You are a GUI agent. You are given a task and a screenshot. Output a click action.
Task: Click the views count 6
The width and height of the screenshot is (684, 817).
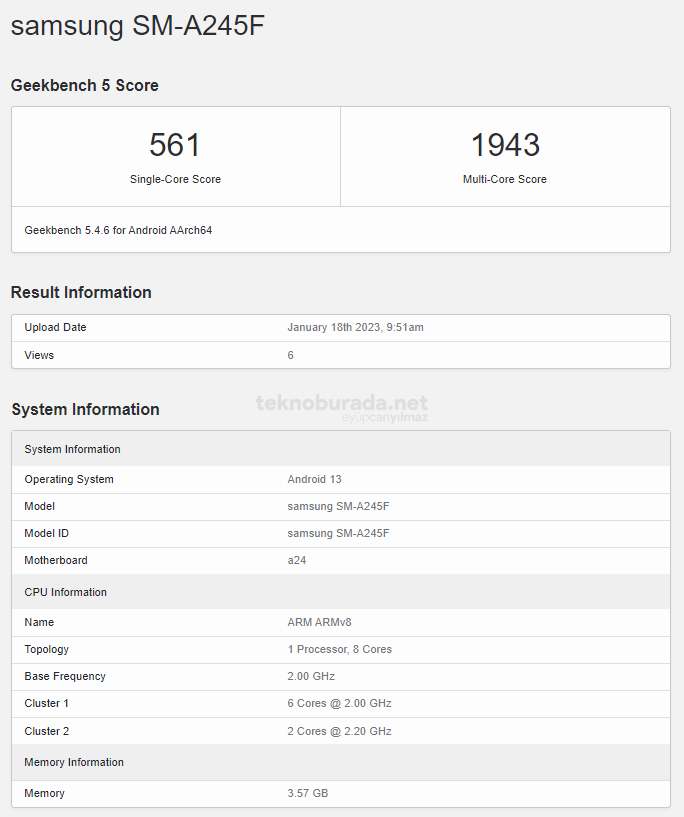pyautogui.click(x=291, y=355)
